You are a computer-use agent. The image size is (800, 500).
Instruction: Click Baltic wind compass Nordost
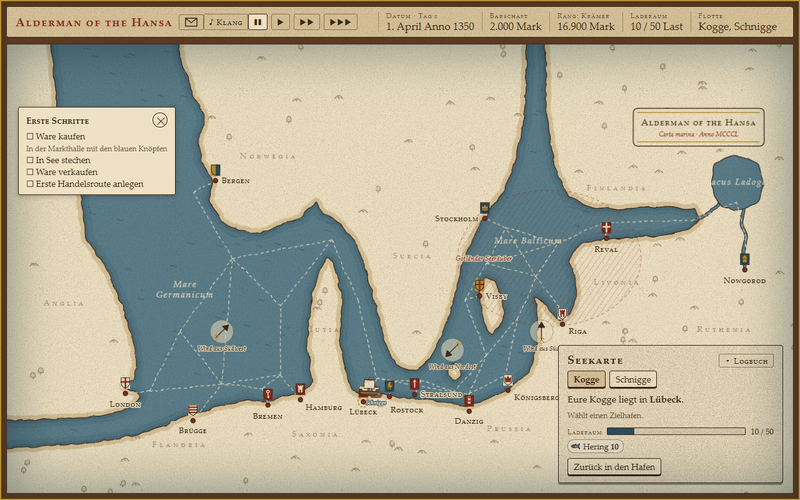click(x=452, y=350)
